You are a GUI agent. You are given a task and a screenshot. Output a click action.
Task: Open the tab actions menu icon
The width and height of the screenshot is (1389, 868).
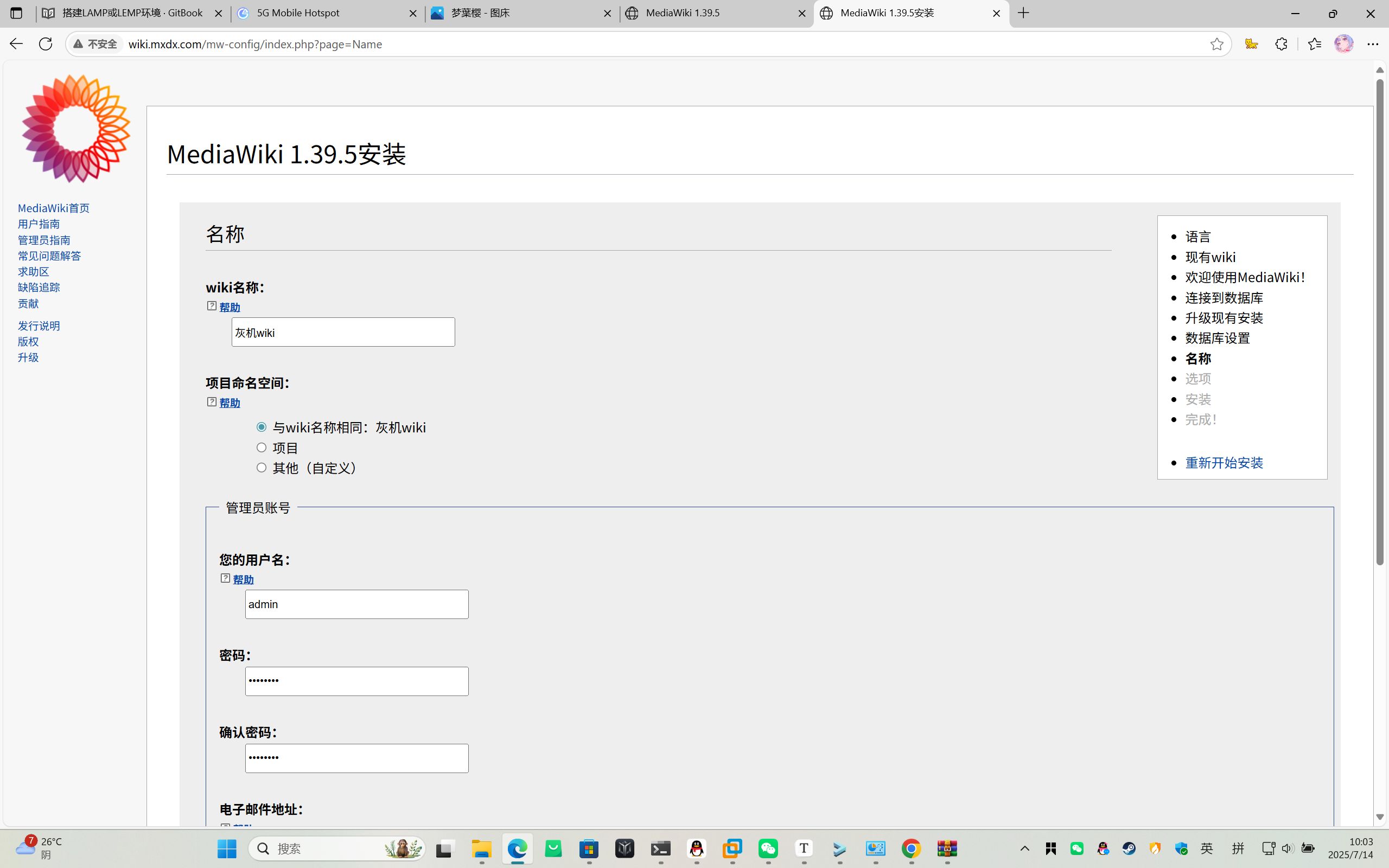[16, 12]
